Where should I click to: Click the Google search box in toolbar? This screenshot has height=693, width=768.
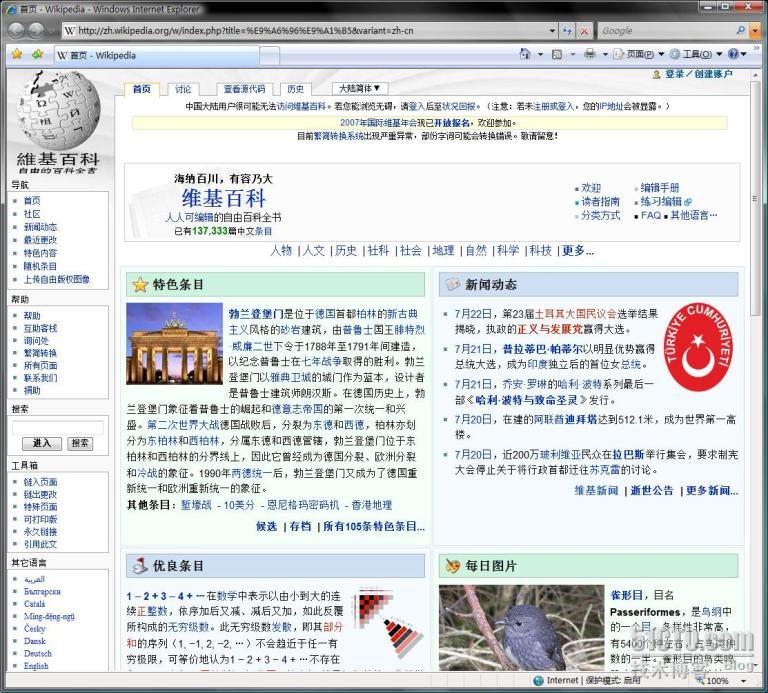[666, 31]
